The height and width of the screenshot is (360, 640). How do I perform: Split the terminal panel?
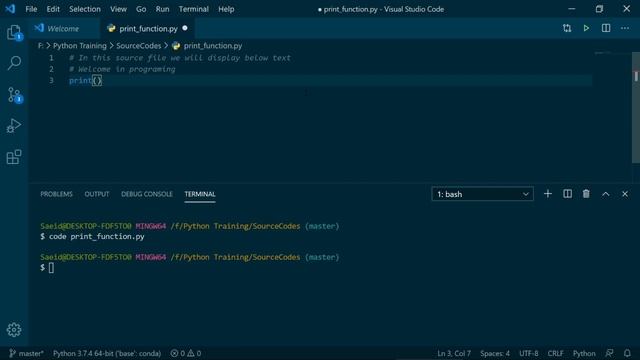tap(567, 194)
